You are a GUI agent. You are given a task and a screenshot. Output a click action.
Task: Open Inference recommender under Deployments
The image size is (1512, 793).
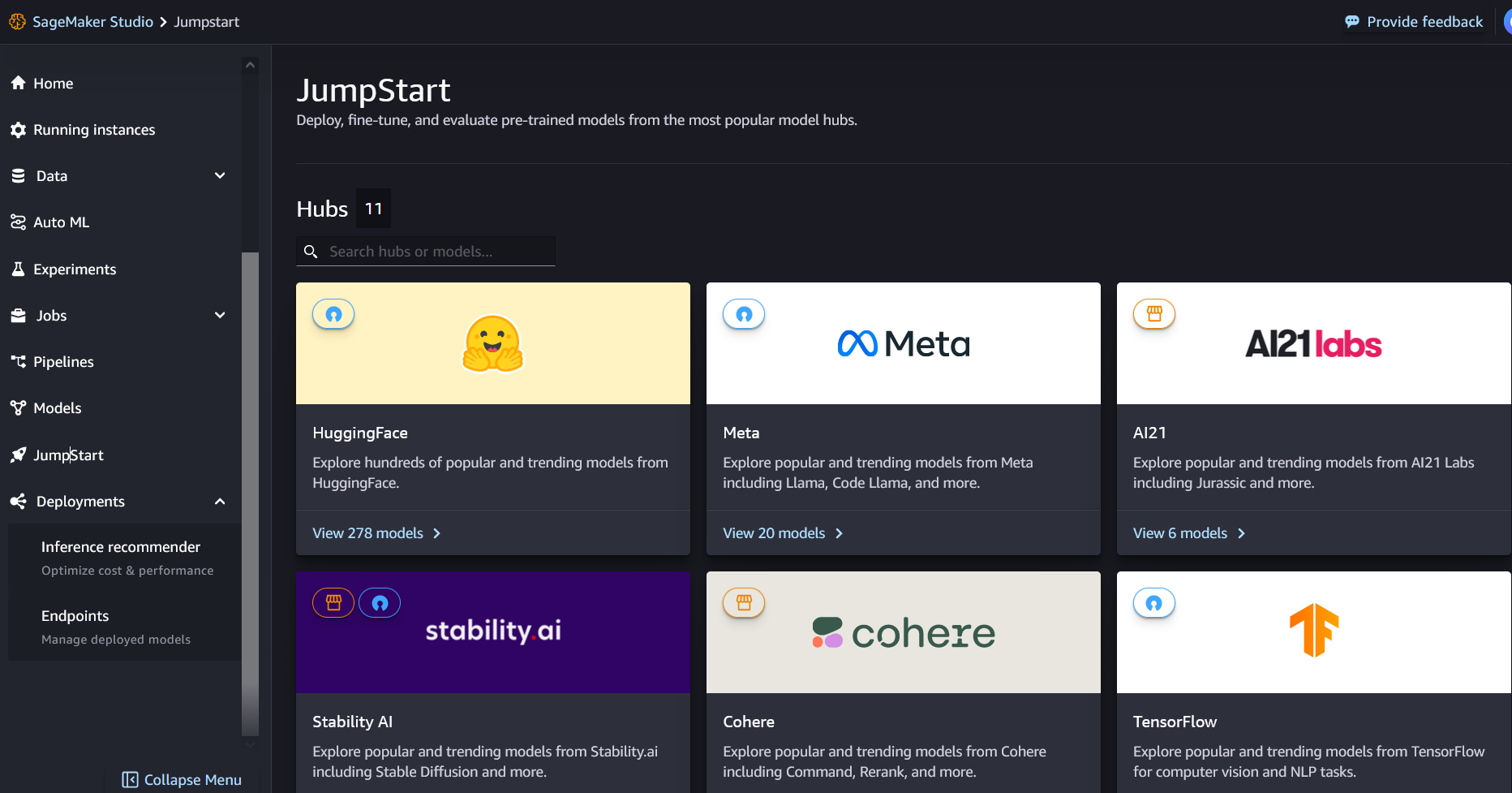point(121,546)
